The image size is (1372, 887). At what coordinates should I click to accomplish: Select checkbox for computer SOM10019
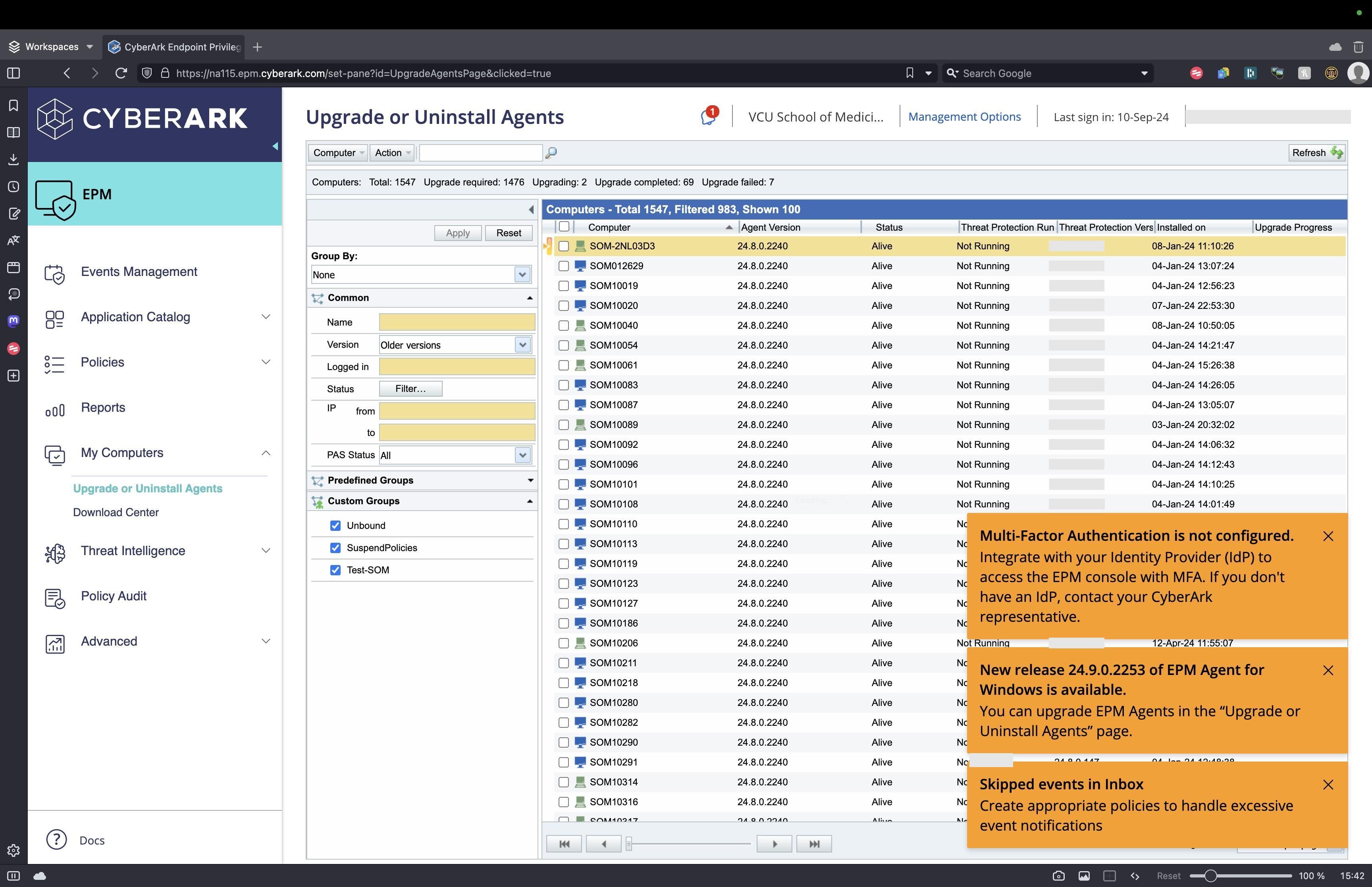click(x=564, y=286)
